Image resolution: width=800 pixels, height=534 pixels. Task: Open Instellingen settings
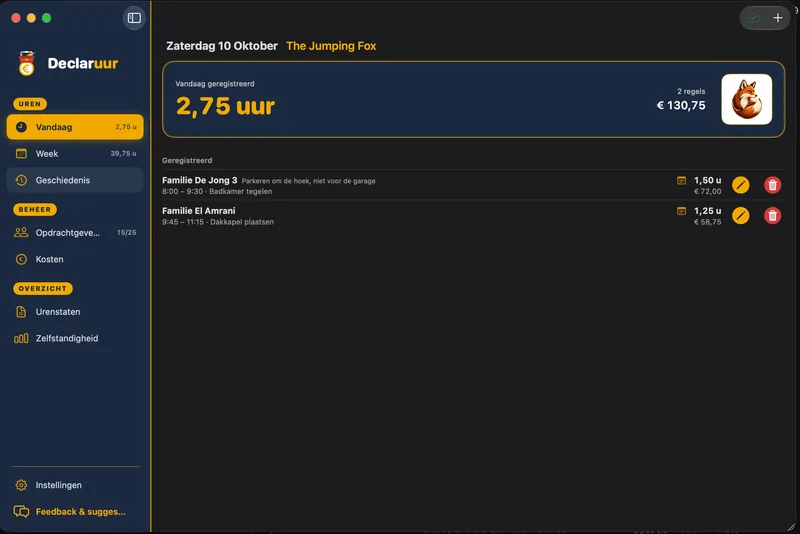click(x=75, y=485)
